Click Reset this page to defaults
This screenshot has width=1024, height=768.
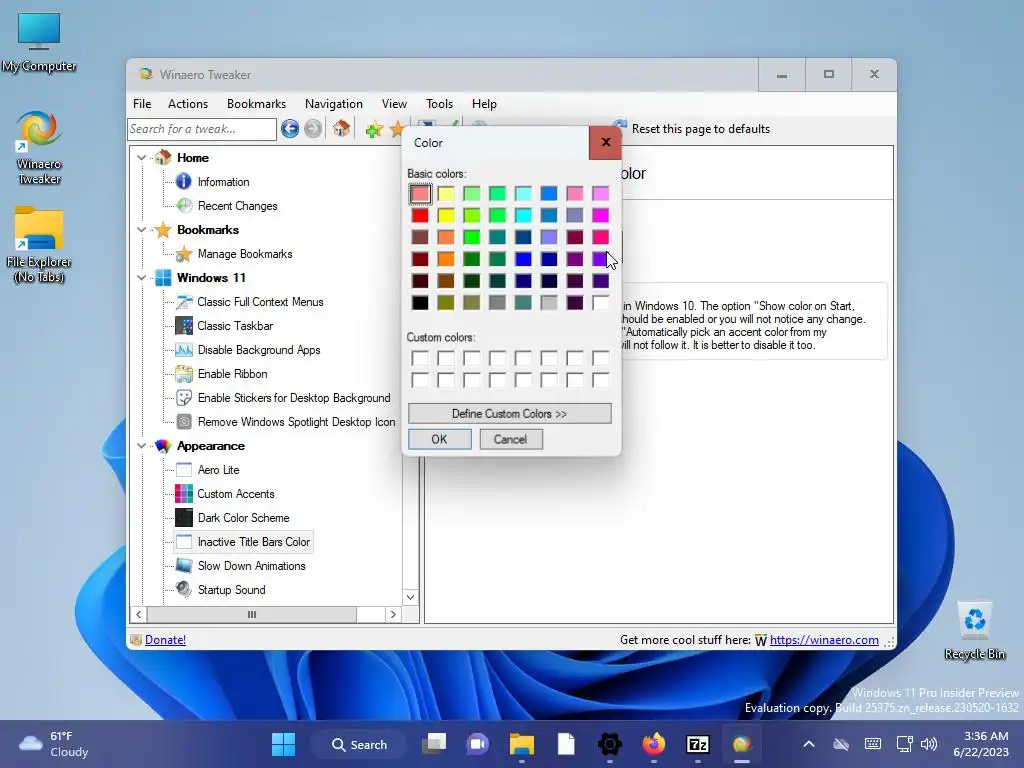(700, 129)
